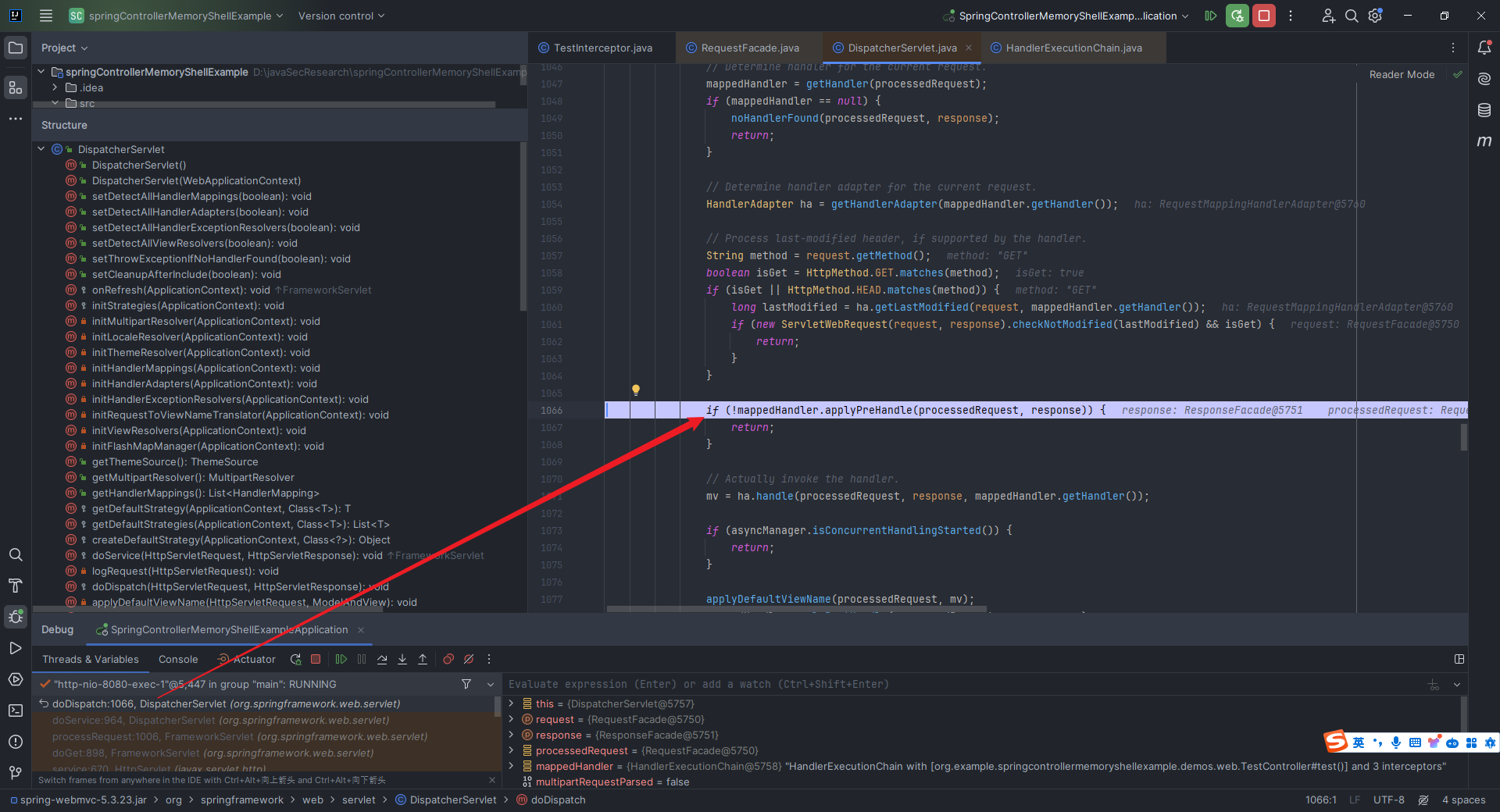This screenshot has width=1500, height=812.
Task: Select the Threads & Variables tab
Action: (x=91, y=659)
